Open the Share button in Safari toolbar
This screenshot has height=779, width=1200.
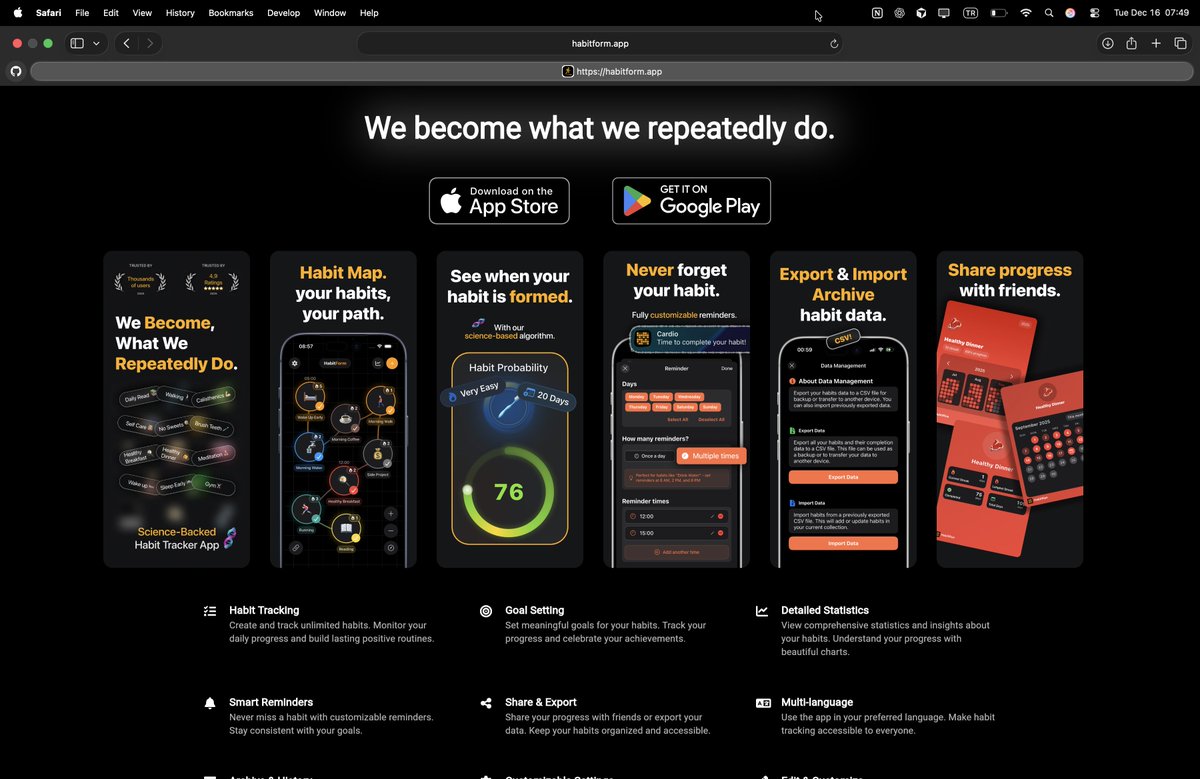[1132, 43]
